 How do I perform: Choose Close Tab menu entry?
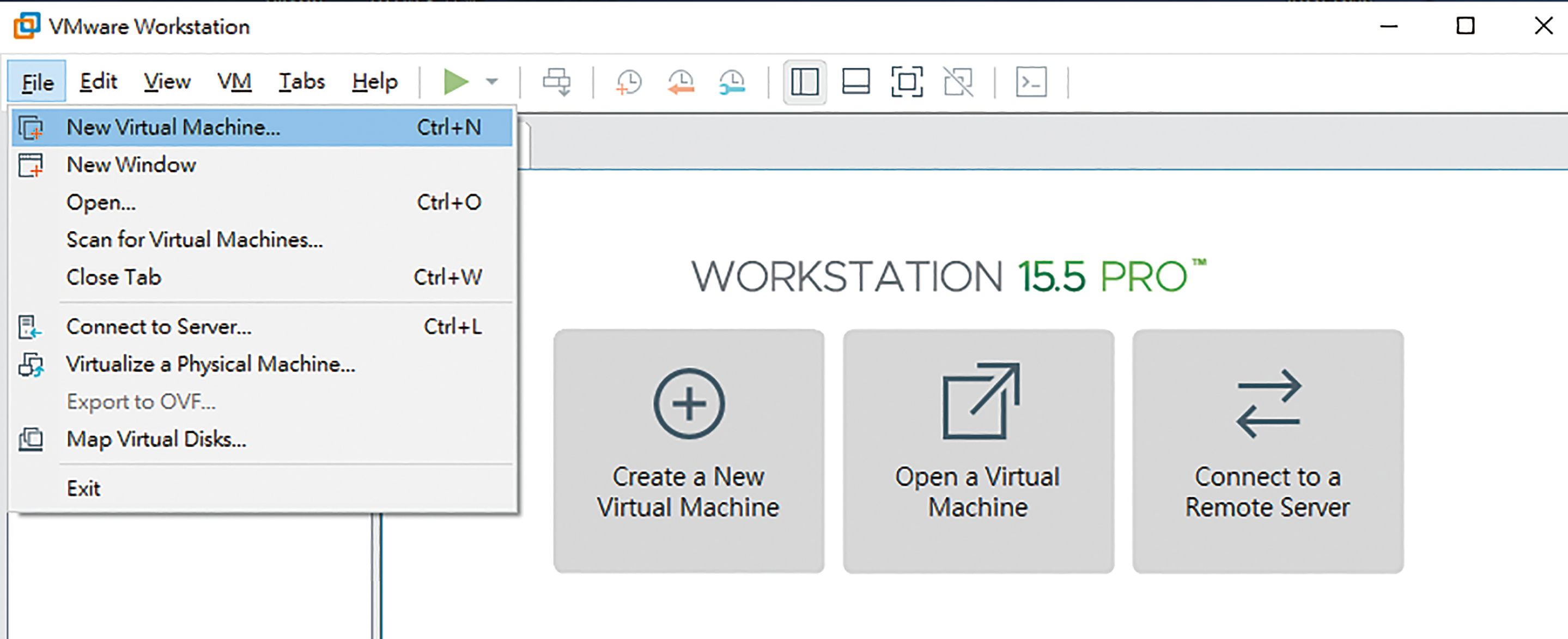[x=262, y=277]
